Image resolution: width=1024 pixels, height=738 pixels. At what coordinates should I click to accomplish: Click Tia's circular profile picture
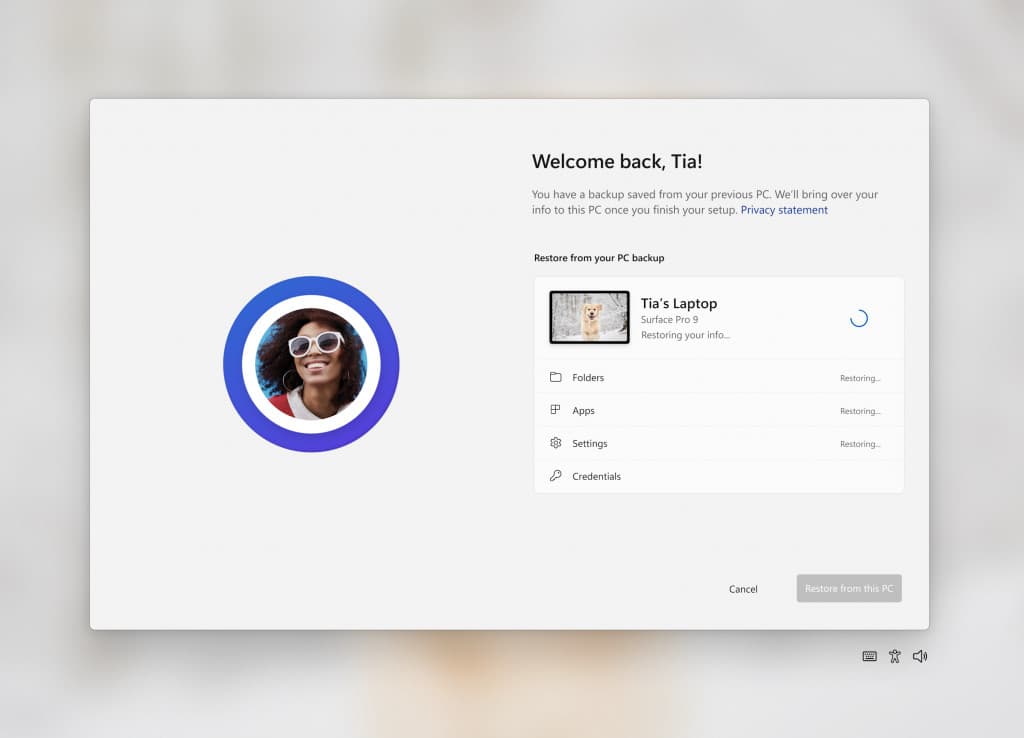tap(311, 363)
